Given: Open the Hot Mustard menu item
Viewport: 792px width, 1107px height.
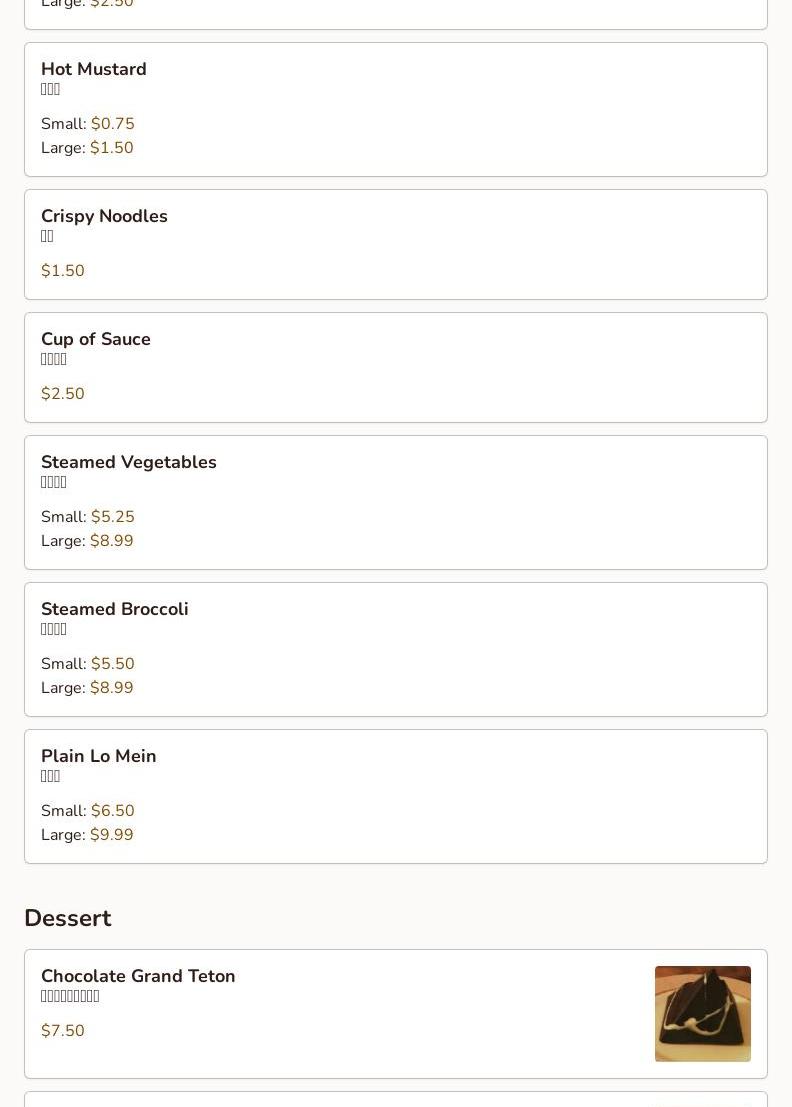Looking at the screenshot, I should (x=94, y=69).
